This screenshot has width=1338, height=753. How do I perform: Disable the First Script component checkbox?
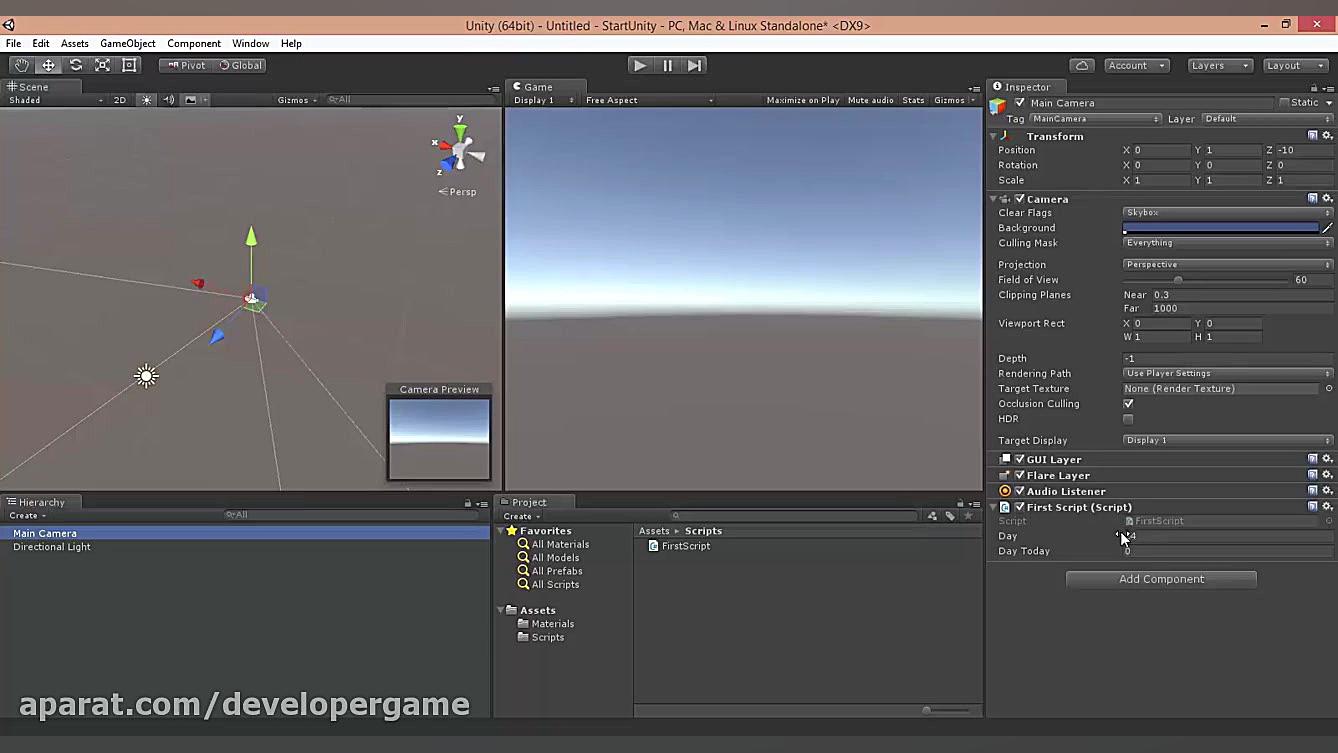tap(1020, 507)
